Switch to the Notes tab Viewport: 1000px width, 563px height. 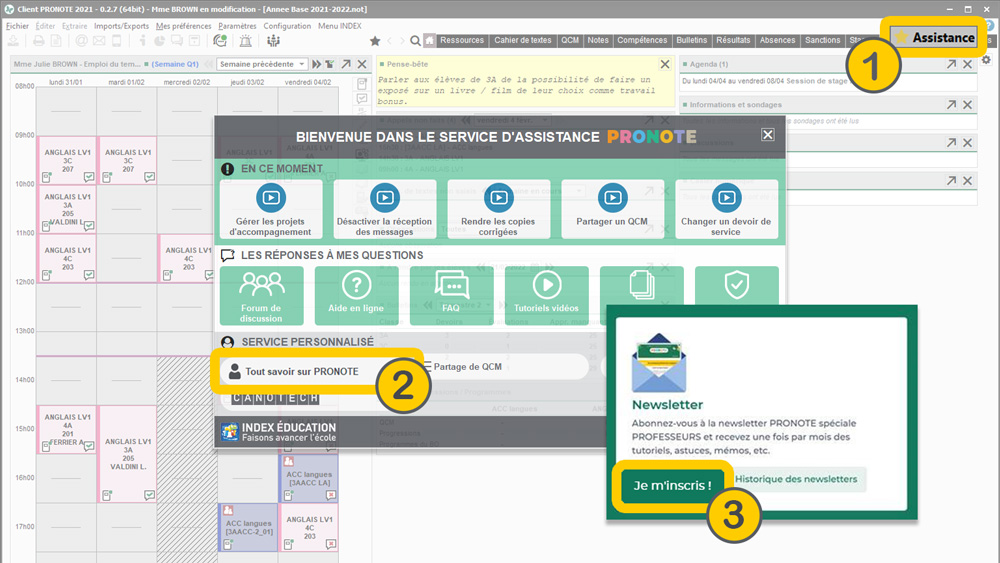pos(598,40)
